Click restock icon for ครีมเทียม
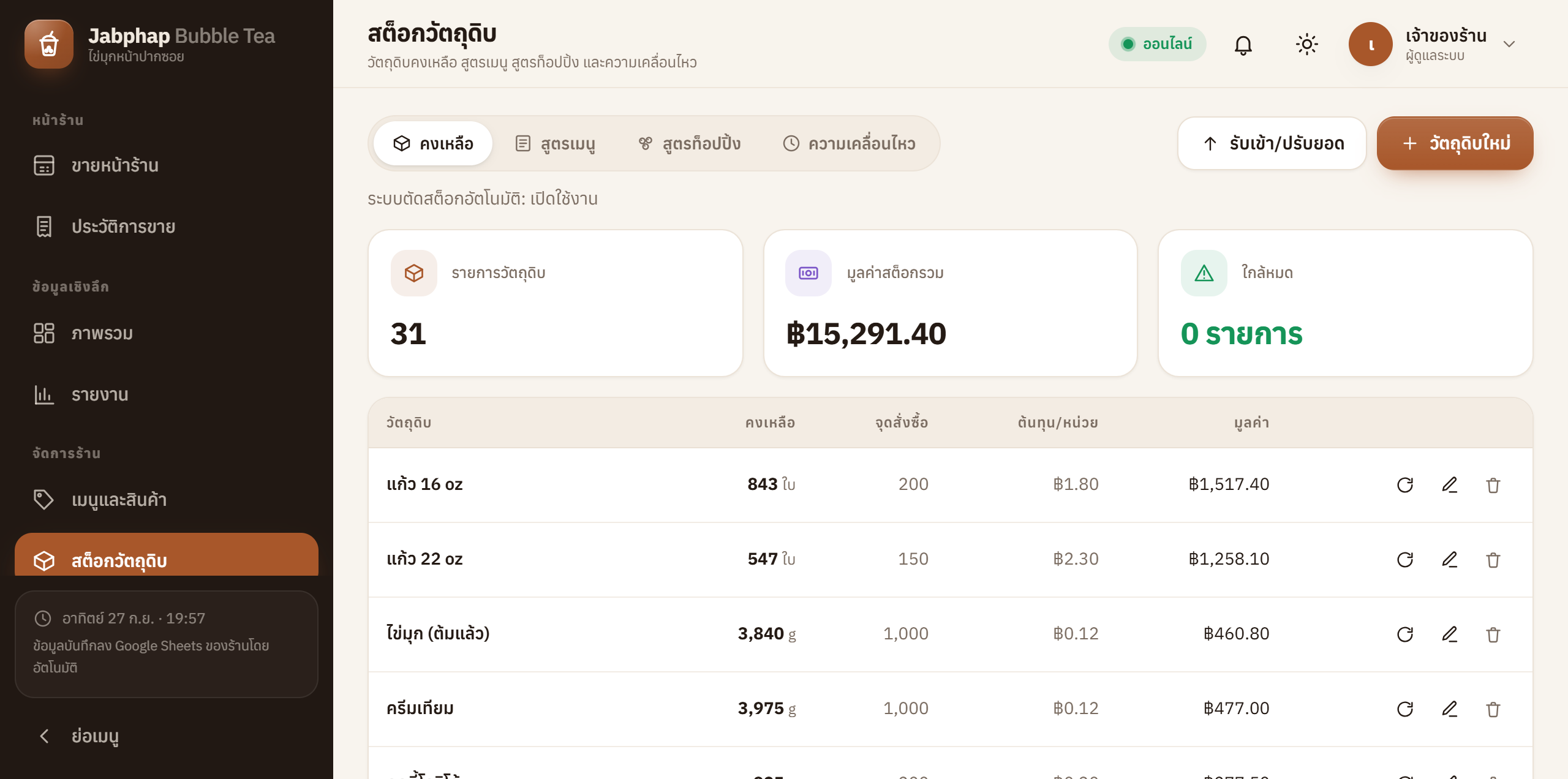The image size is (1568, 779). [x=1405, y=709]
